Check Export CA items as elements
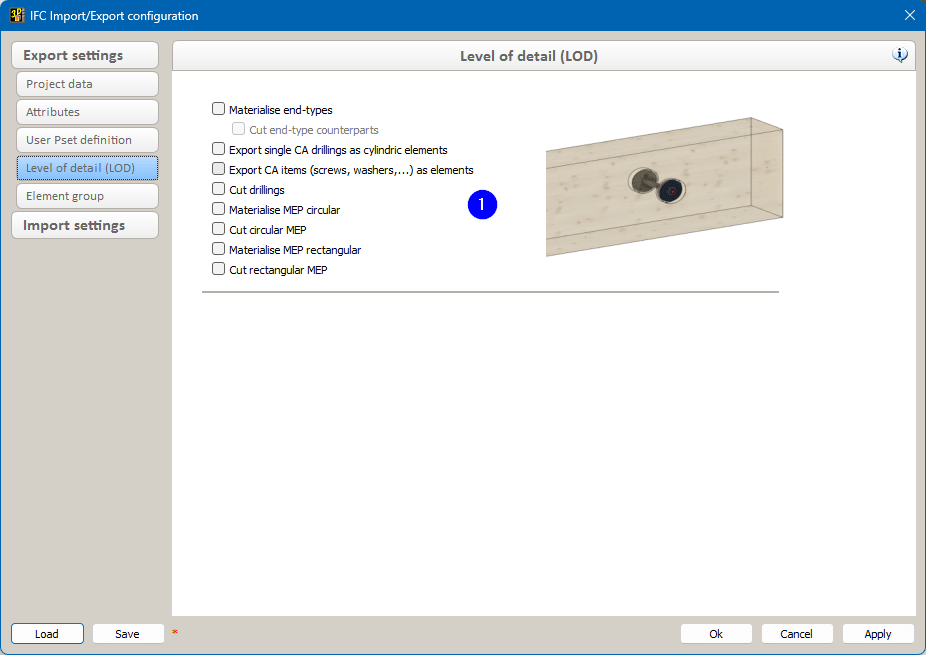Screen dimensions: 926x655 point(219,169)
